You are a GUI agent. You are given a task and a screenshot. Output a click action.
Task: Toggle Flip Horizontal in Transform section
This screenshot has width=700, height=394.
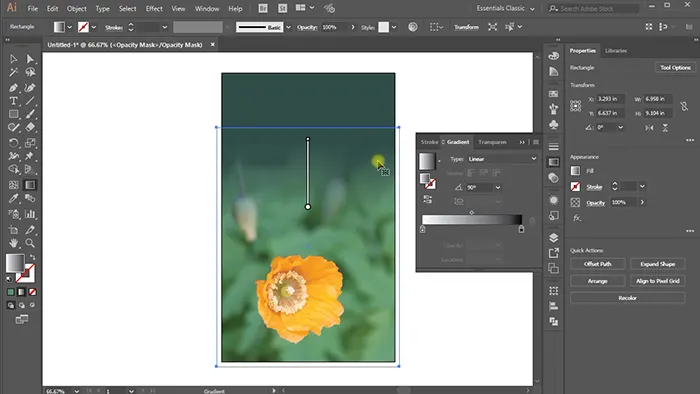(x=649, y=128)
